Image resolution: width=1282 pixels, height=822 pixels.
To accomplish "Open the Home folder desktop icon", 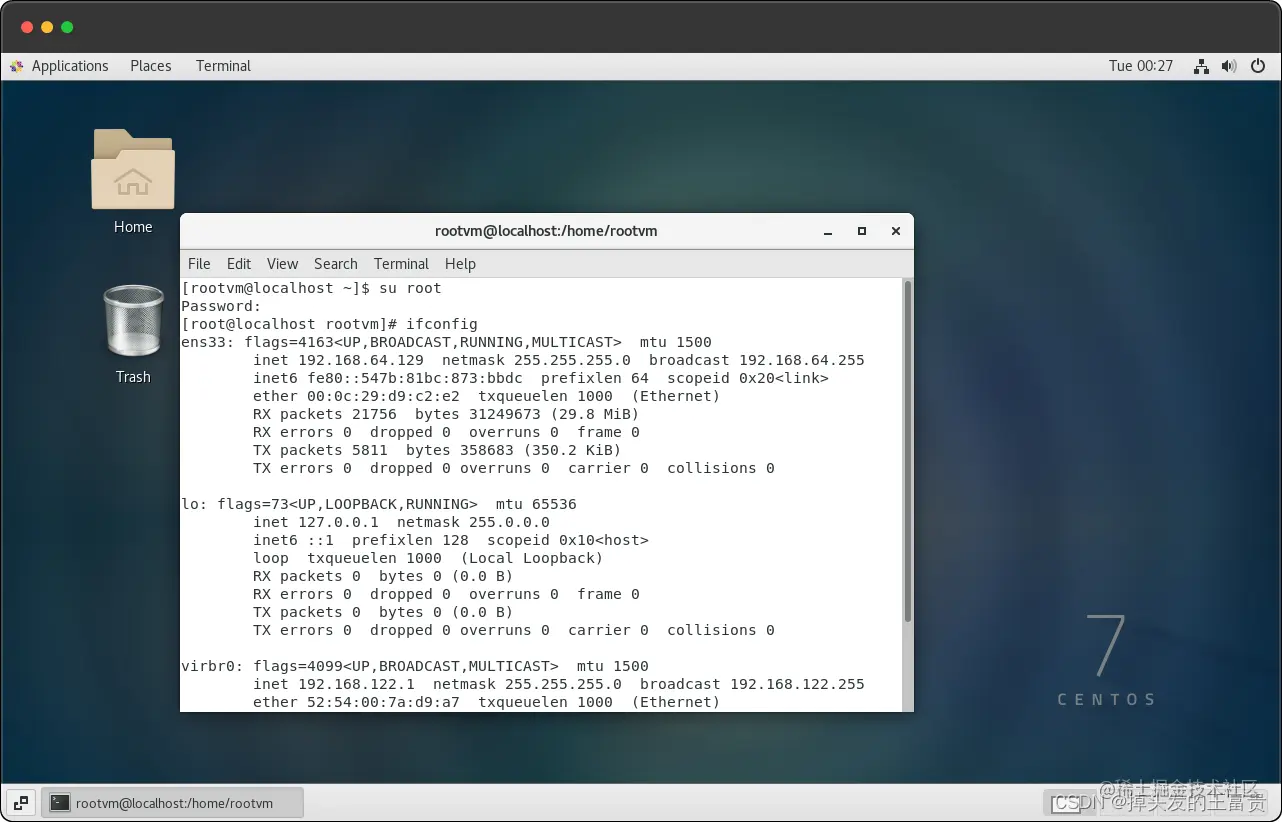I will click(x=133, y=170).
